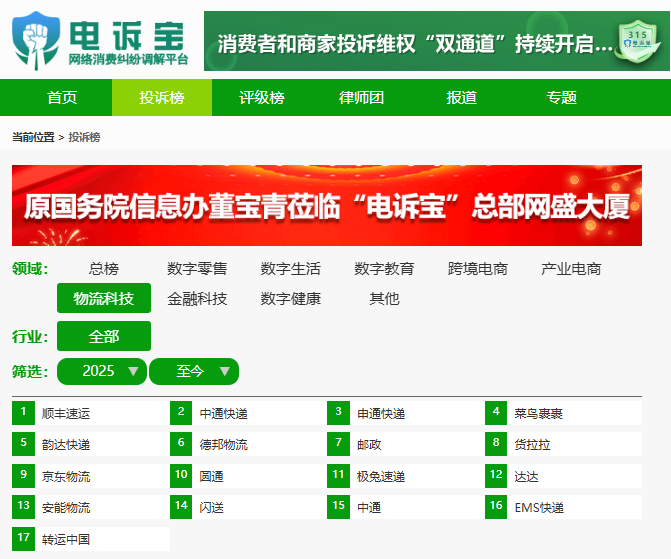This screenshot has width=671, height=559.
Task: Click rank badge 8 beside 货拉拉
Action: 496,444
